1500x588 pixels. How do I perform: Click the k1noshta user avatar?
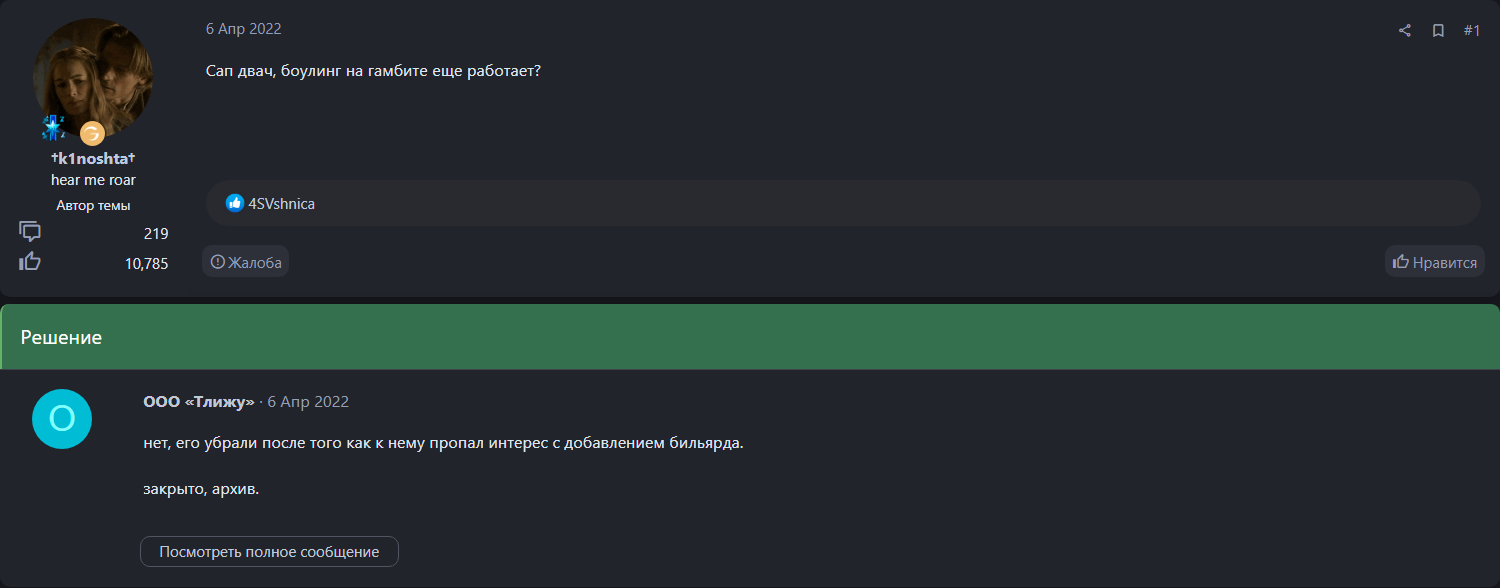93,78
